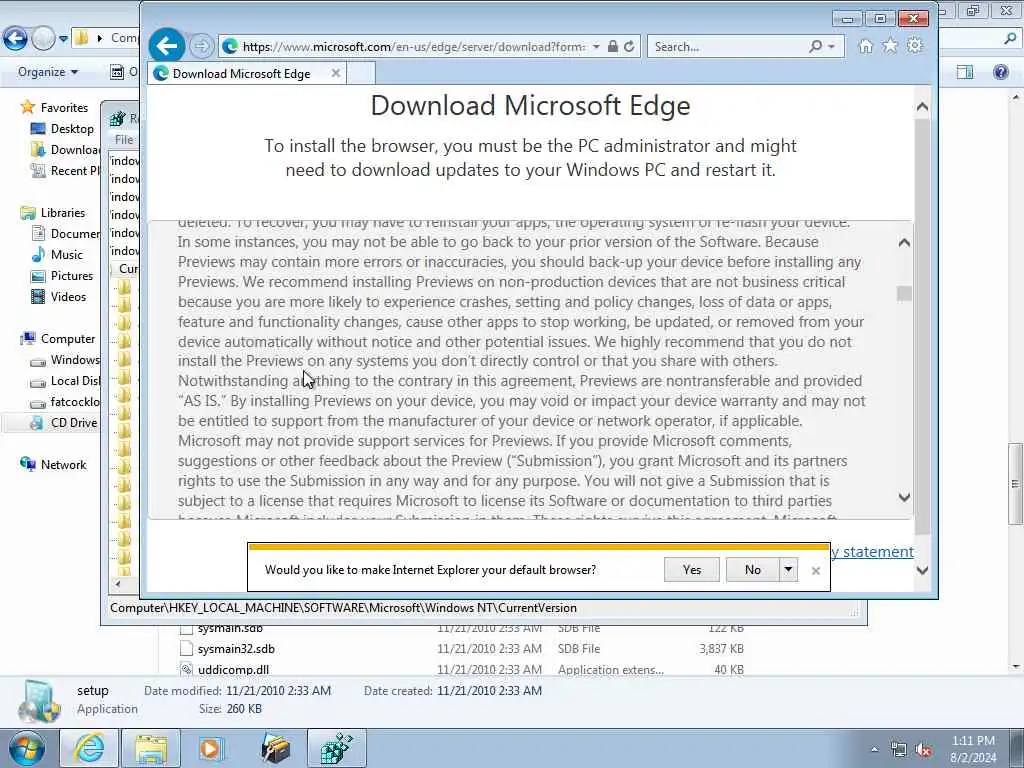
Task: Close the Download Microsoft Edge tab
Action: coord(336,73)
